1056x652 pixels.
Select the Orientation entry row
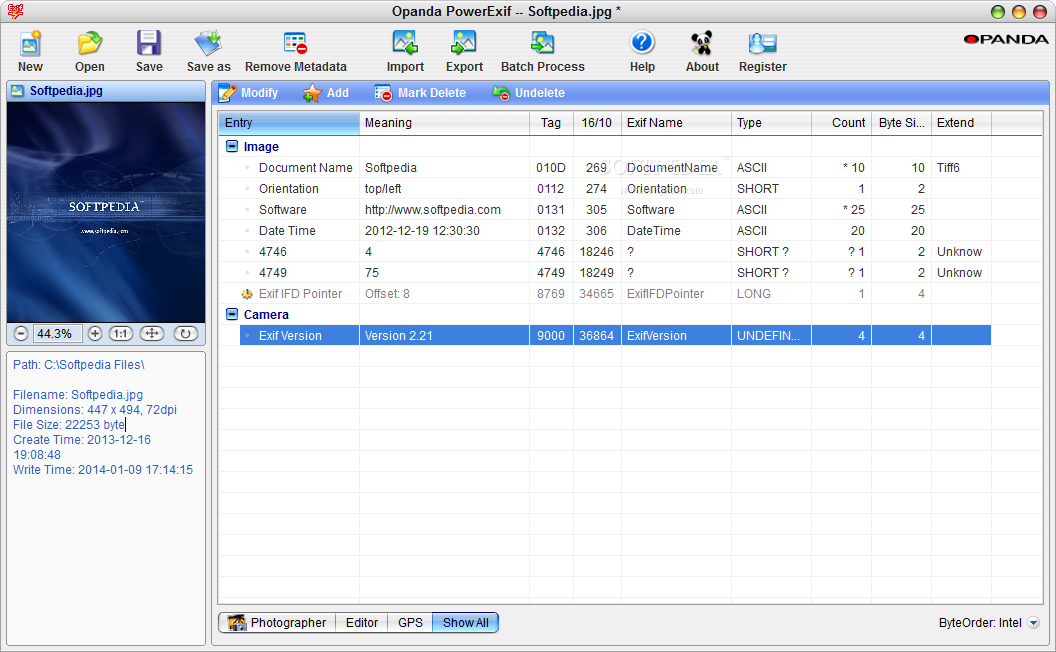click(615, 189)
